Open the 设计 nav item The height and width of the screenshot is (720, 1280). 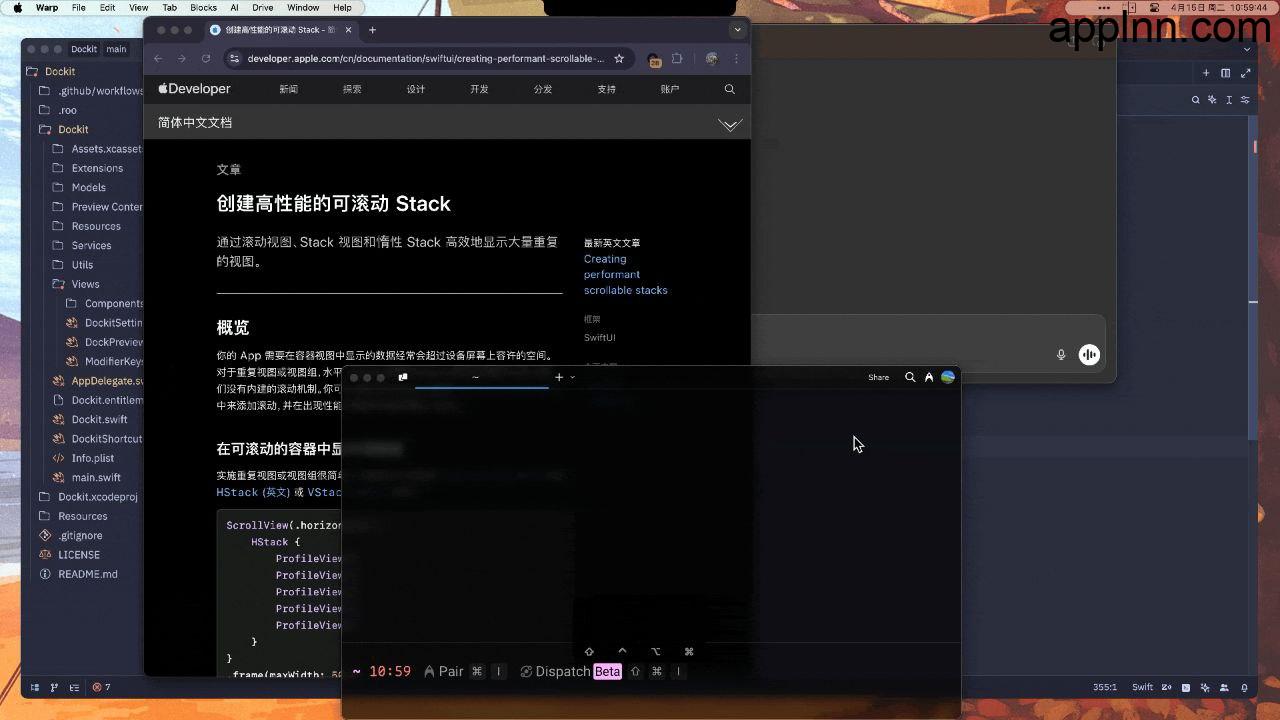coord(416,89)
